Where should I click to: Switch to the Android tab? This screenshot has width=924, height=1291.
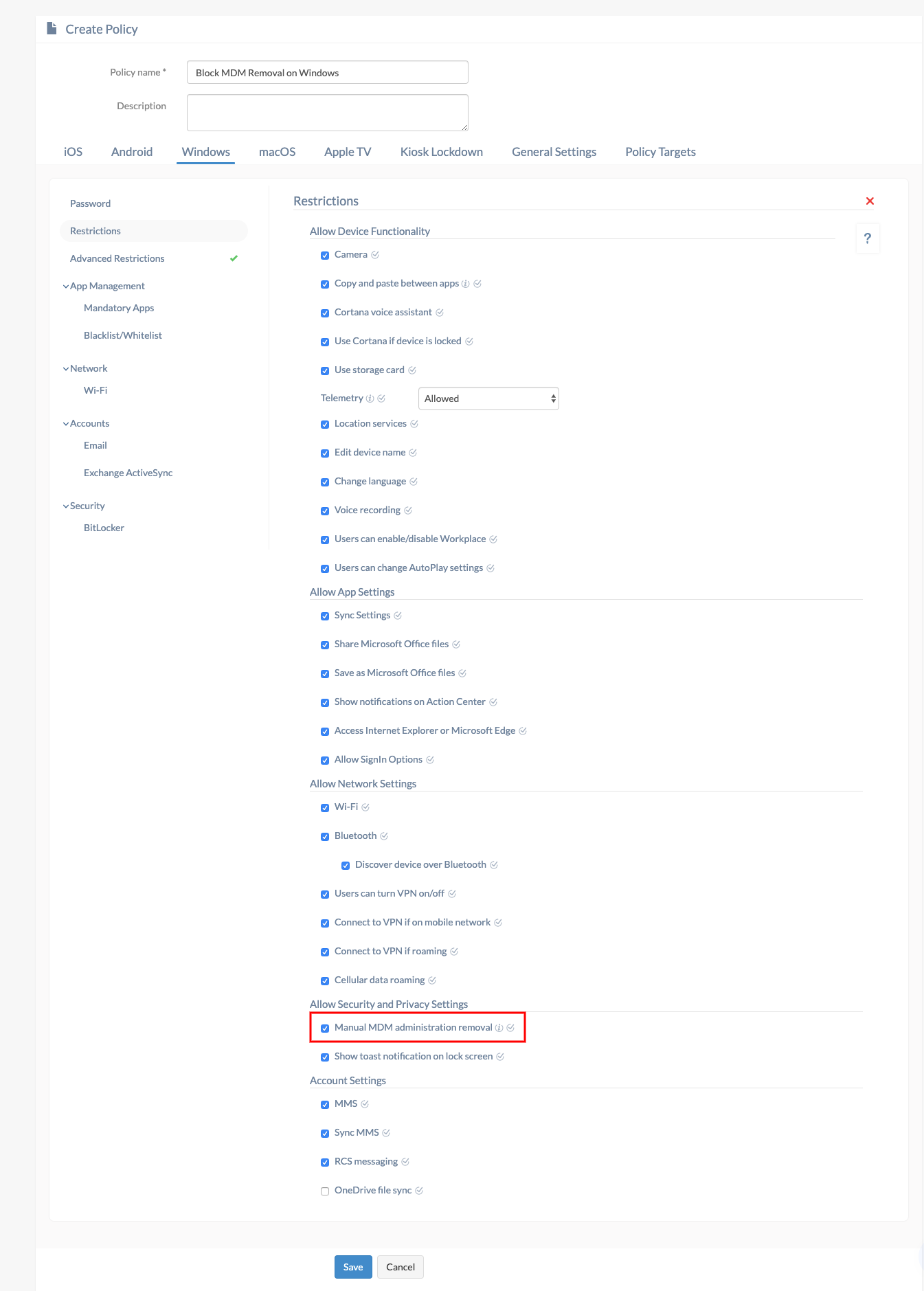pos(132,152)
